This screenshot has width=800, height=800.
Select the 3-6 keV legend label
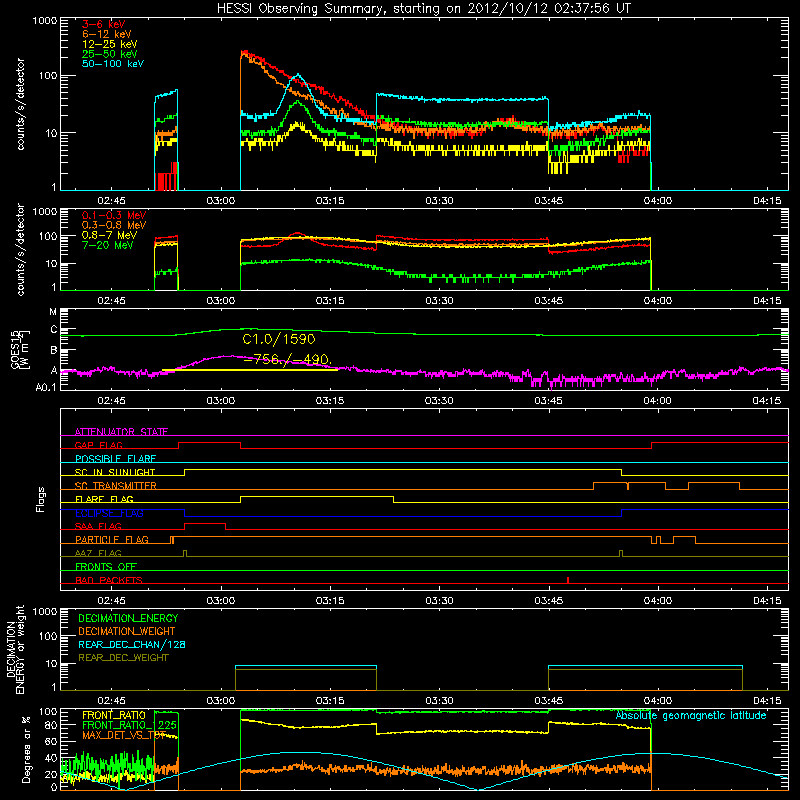pos(103,24)
